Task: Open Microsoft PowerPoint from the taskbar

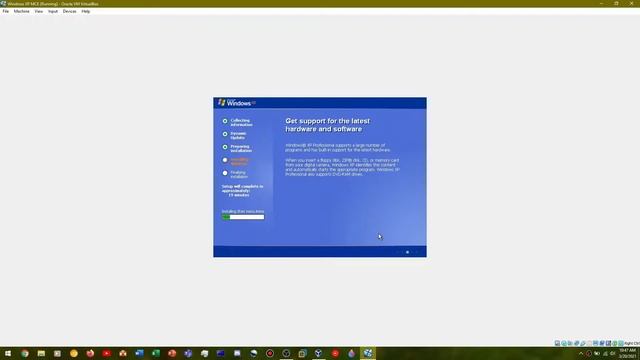Action: [172, 353]
